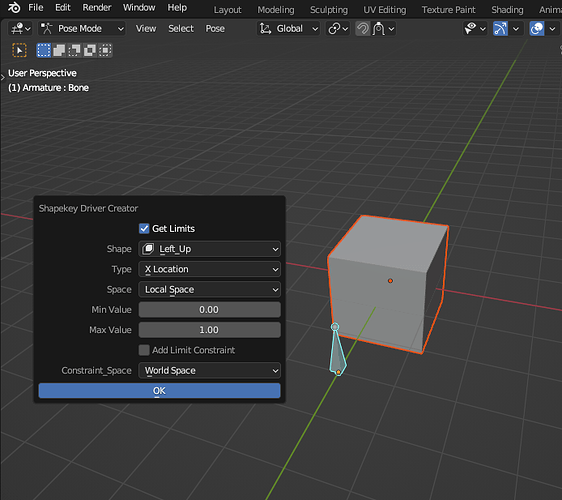Image resolution: width=562 pixels, height=500 pixels.
Task: Open the Pose Mode dropdown
Action: tap(82, 29)
